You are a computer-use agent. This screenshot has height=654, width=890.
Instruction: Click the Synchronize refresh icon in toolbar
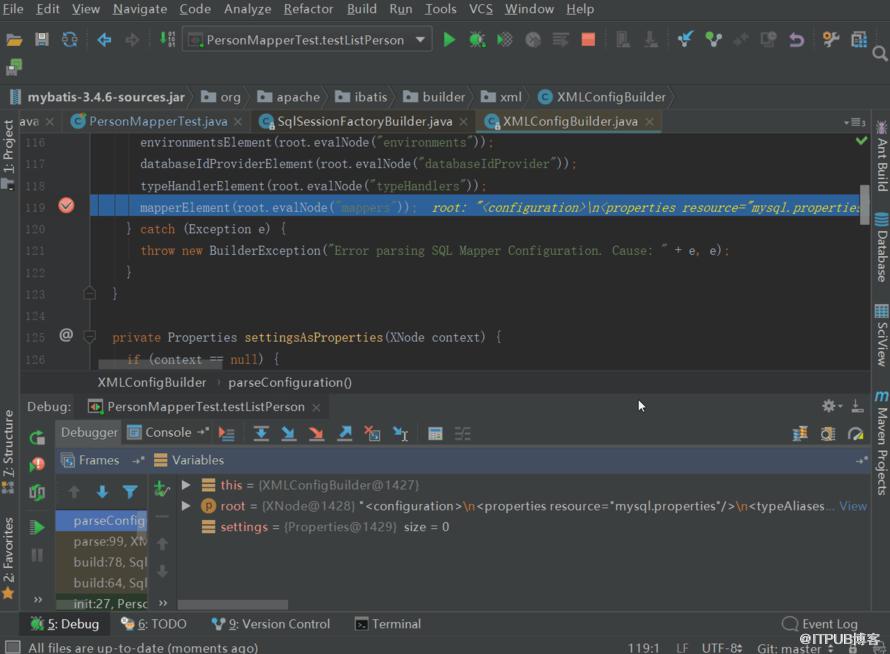pos(70,40)
